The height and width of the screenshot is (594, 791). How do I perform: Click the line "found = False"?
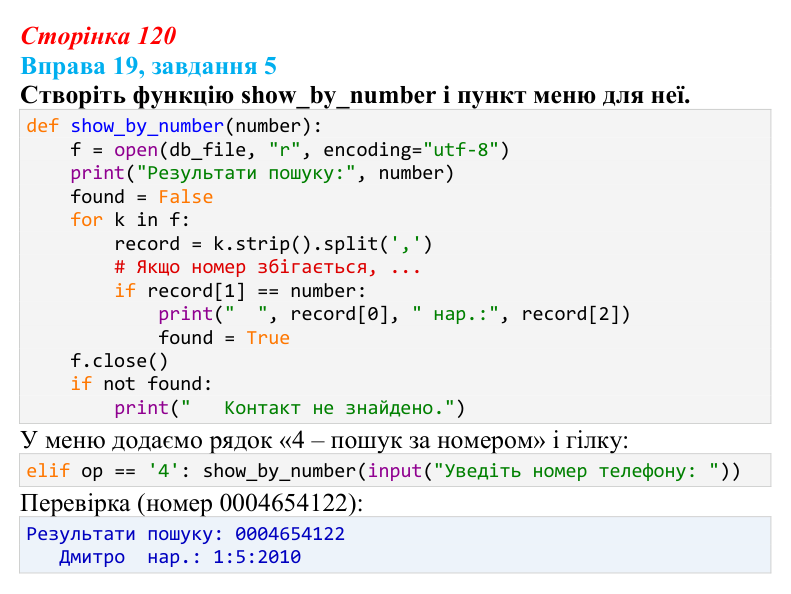click(x=142, y=197)
